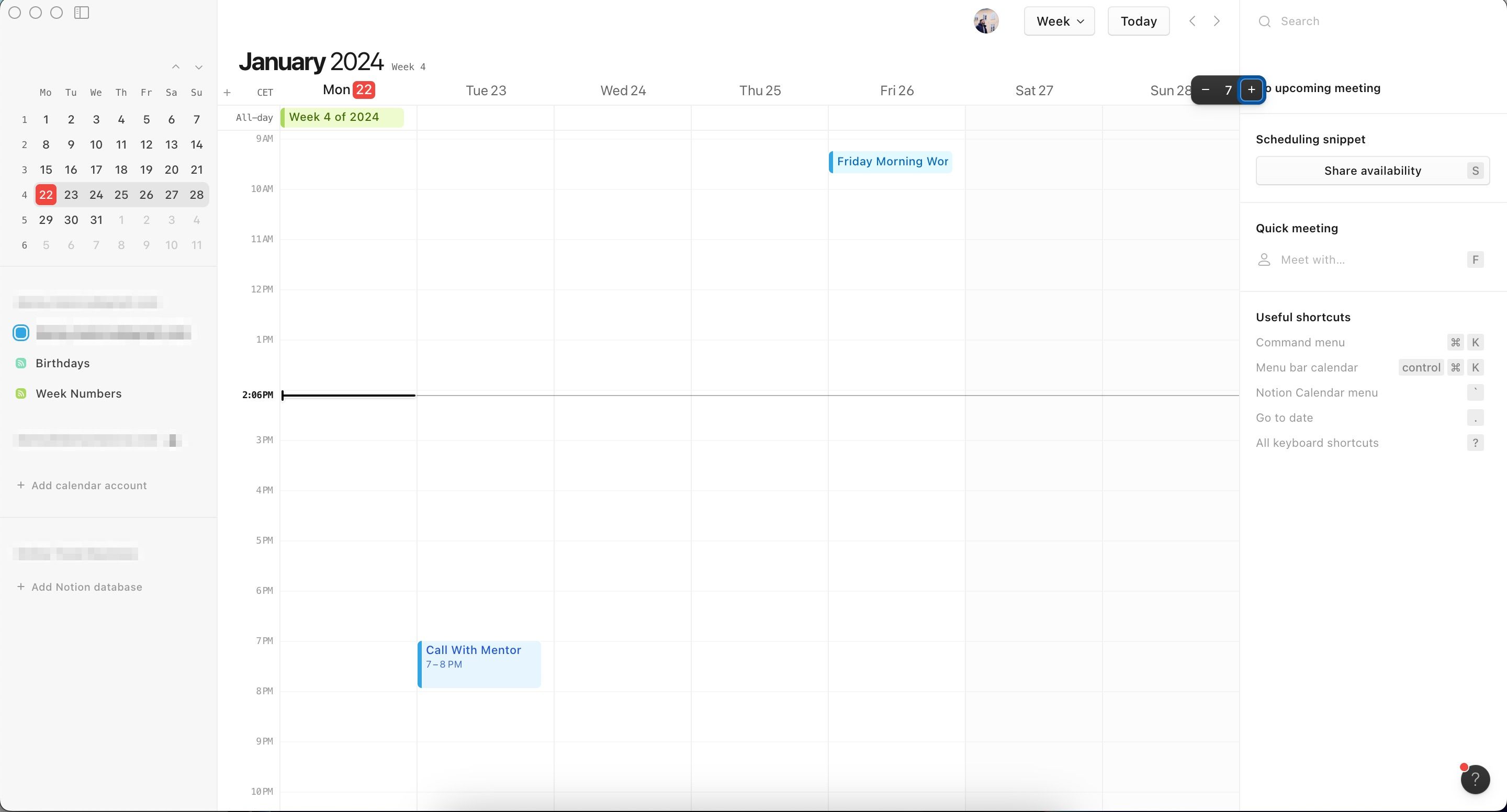Open the Call With Mentor event

tap(480, 664)
